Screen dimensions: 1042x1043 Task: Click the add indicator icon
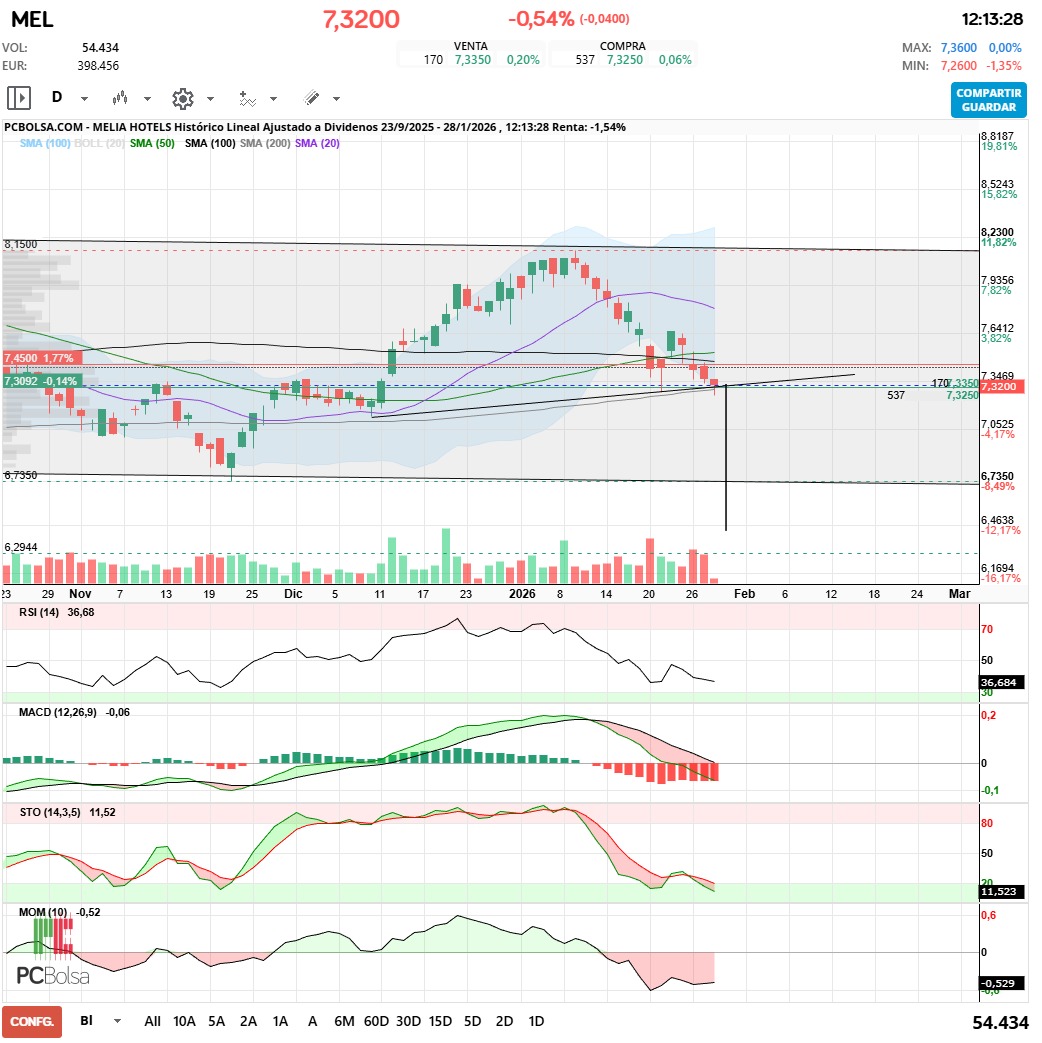click(246, 98)
